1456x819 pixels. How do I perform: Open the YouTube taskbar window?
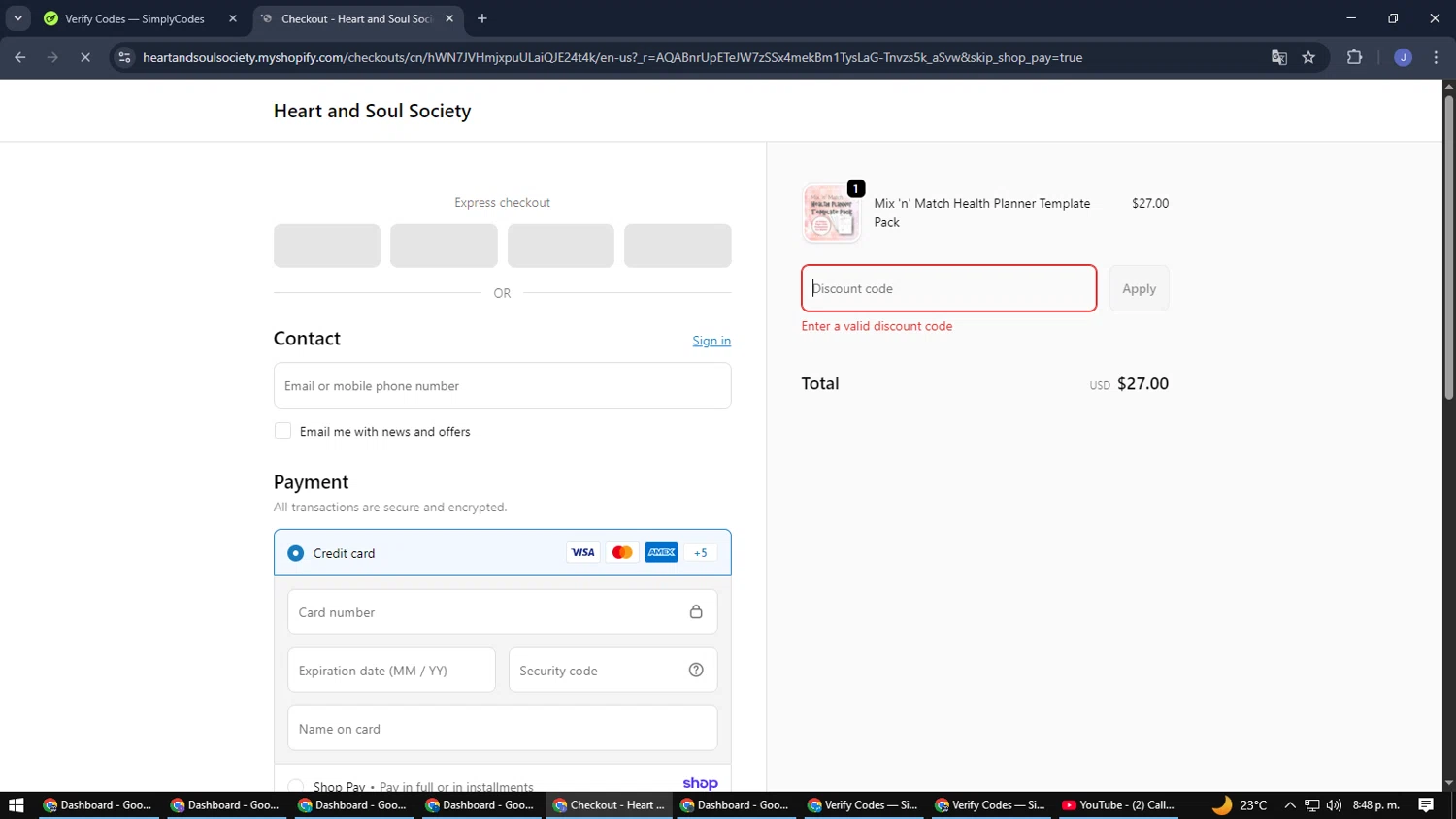[x=1118, y=805]
